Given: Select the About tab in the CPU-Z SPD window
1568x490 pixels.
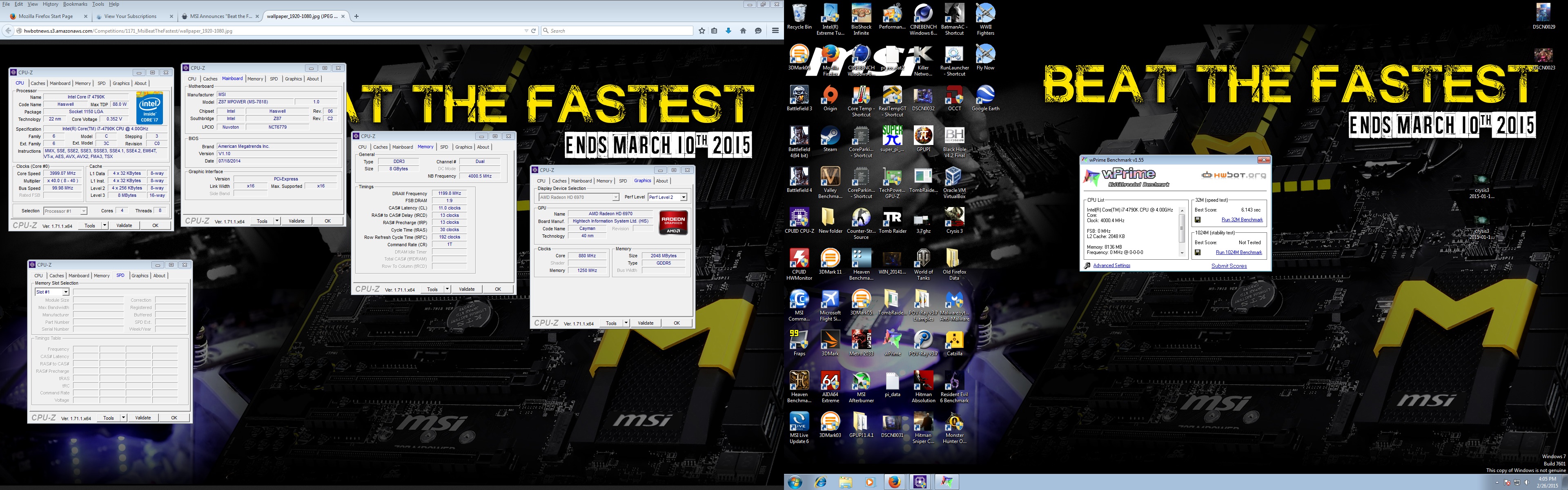Looking at the screenshot, I should tap(160, 276).
